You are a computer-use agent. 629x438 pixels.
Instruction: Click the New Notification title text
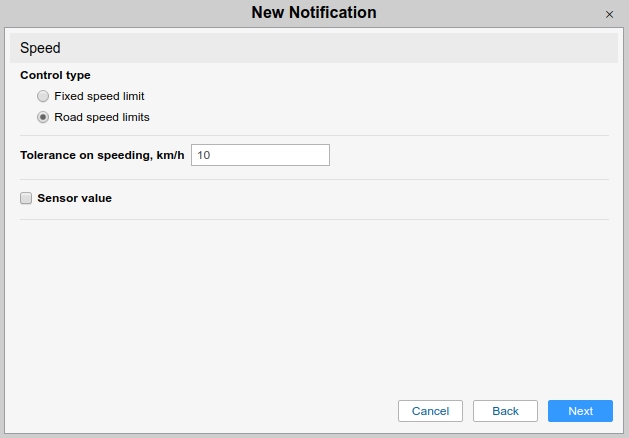(314, 13)
